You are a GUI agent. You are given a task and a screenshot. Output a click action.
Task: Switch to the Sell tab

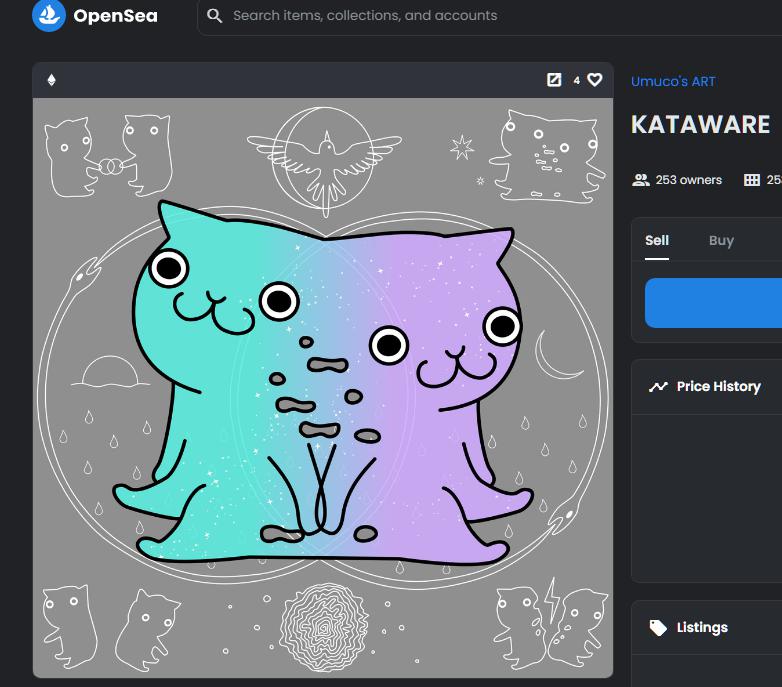[x=657, y=240]
